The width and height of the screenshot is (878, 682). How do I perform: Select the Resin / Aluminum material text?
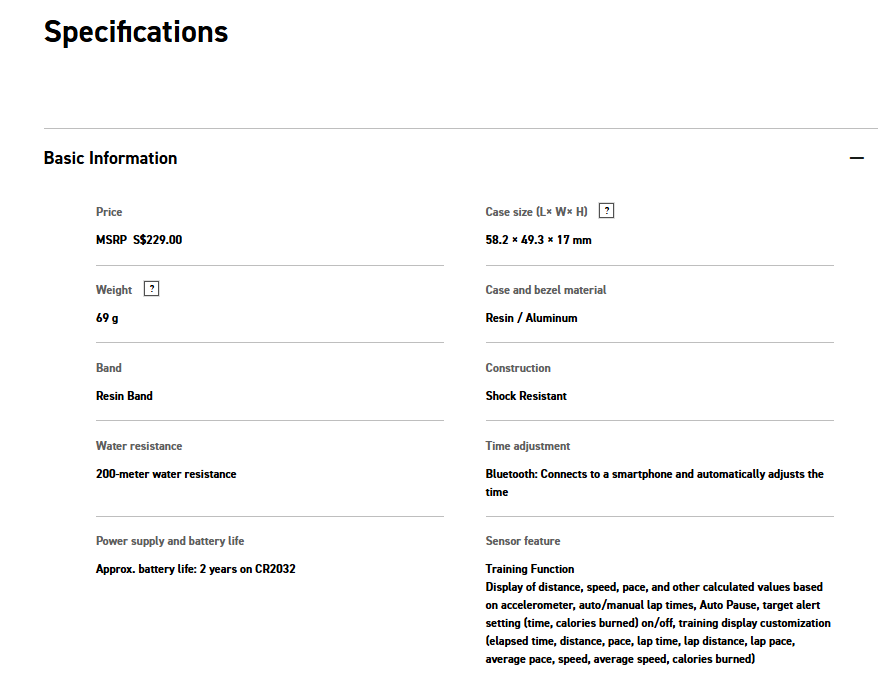[x=531, y=318]
